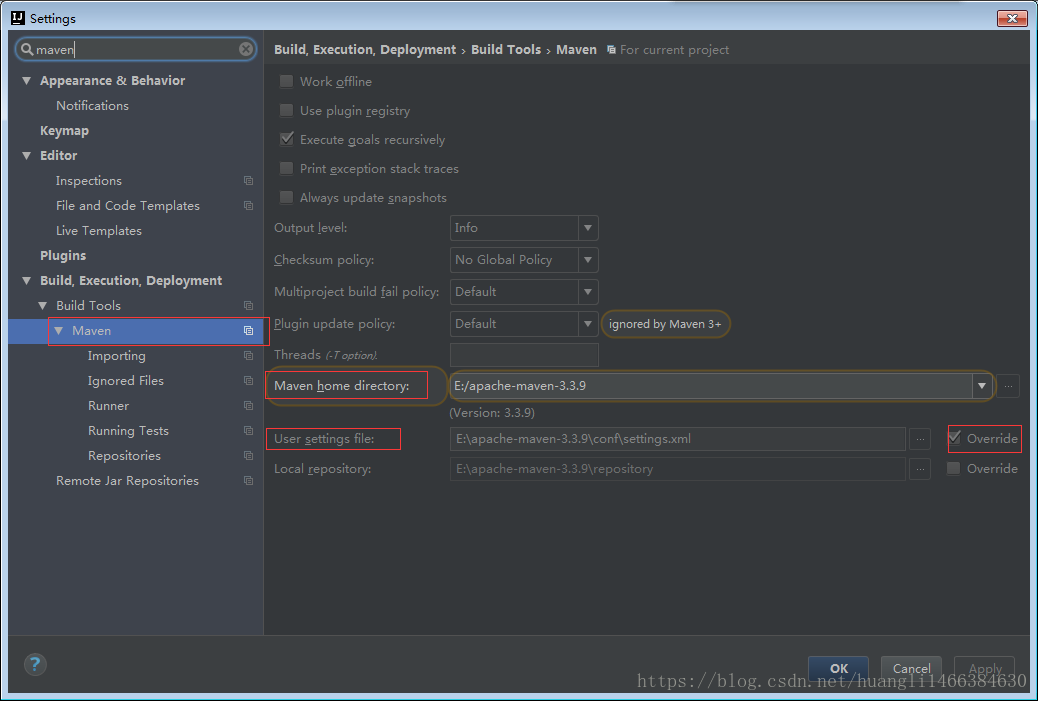
Task: Toggle Override for User settings file
Action: 954,438
